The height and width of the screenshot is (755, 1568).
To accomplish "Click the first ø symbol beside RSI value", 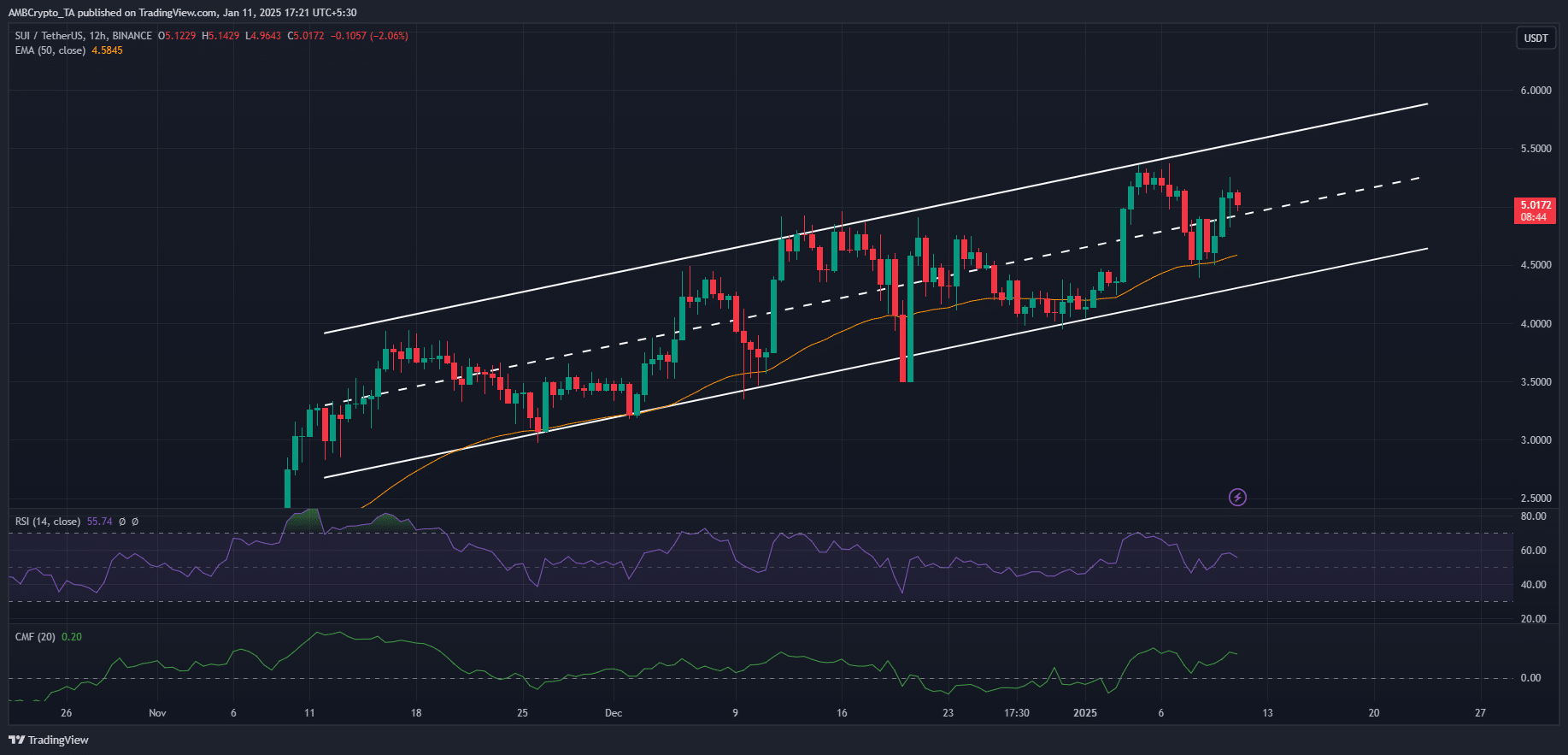I will click(x=122, y=522).
